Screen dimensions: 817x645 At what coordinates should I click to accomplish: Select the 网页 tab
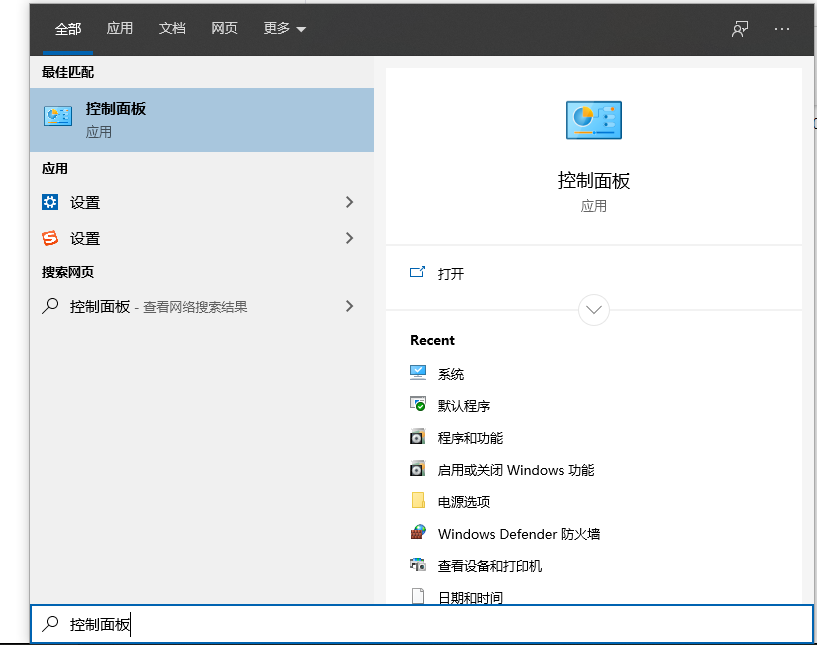[x=224, y=29]
